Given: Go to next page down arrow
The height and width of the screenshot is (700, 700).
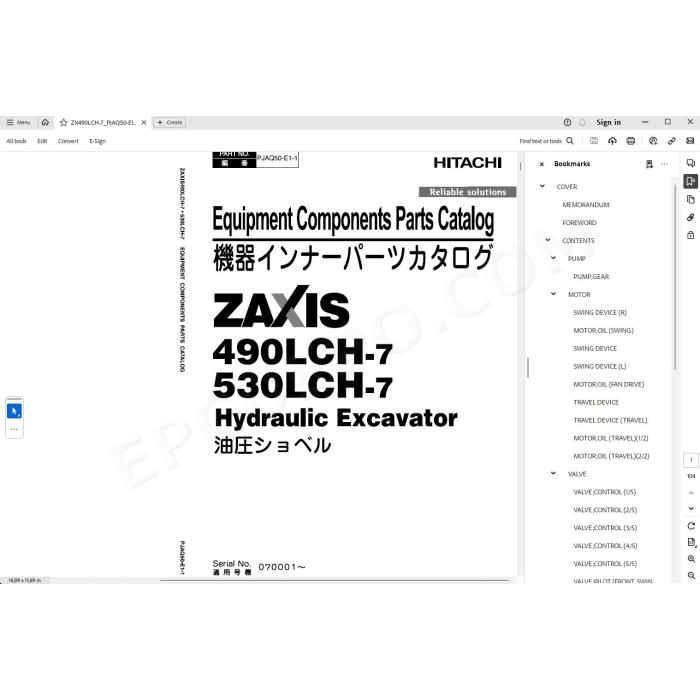Looking at the screenshot, I should (691, 508).
